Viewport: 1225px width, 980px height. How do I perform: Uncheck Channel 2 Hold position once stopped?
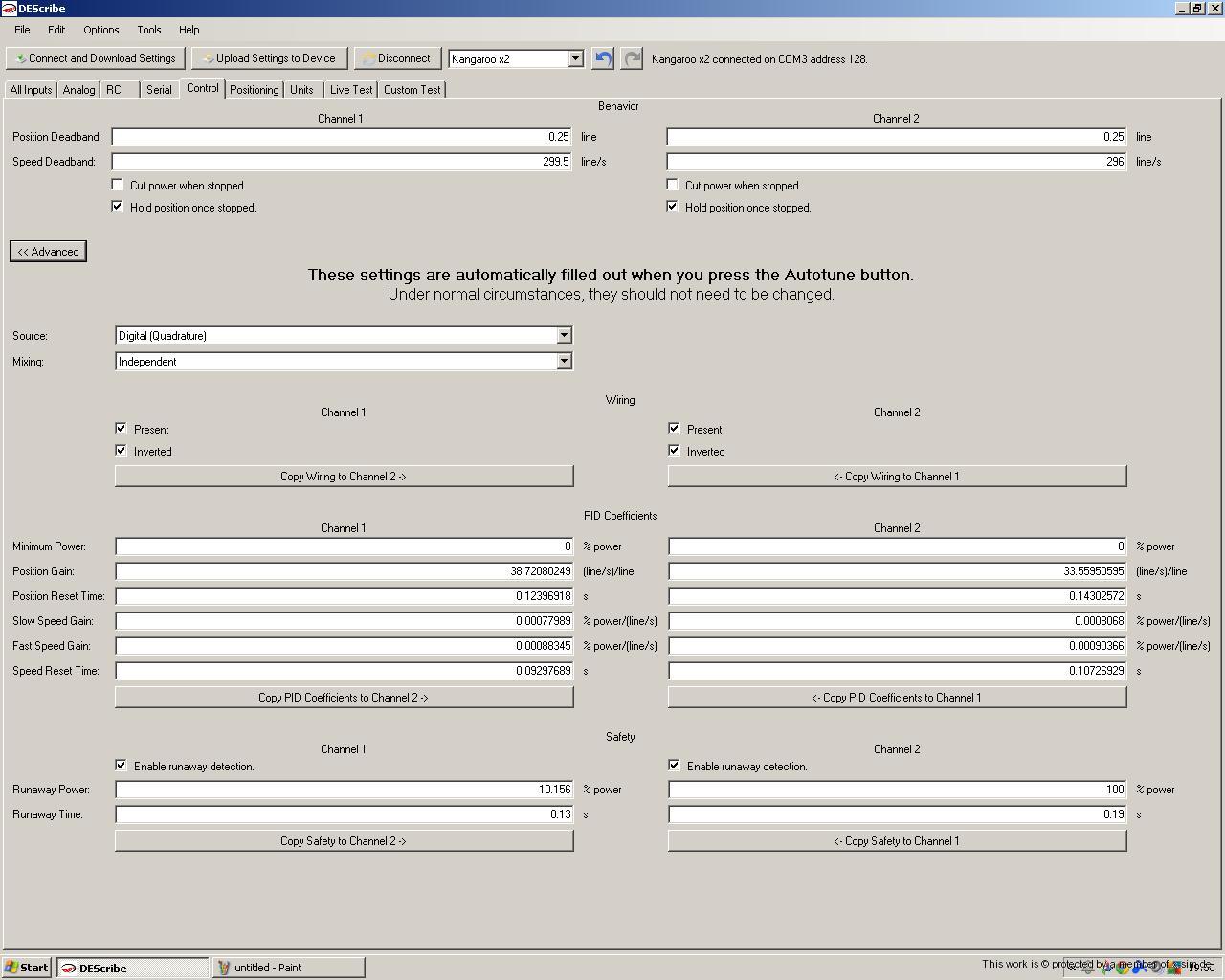tap(673, 207)
